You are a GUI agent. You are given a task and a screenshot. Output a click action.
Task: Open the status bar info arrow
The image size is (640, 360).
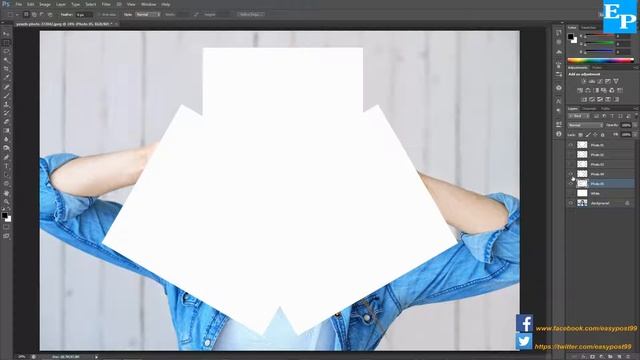point(96,357)
